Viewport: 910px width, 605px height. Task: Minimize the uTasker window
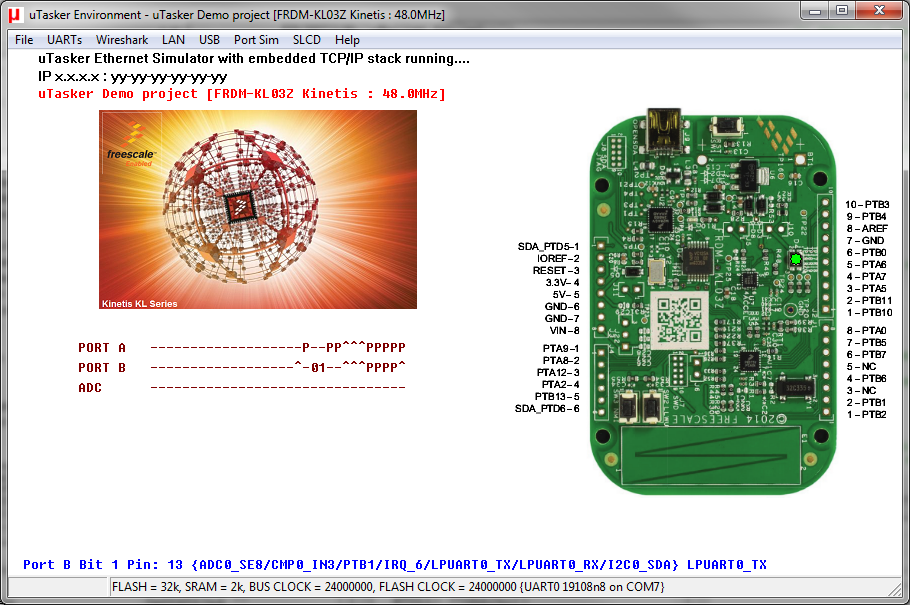pyautogui.click(x=815, y=11)
